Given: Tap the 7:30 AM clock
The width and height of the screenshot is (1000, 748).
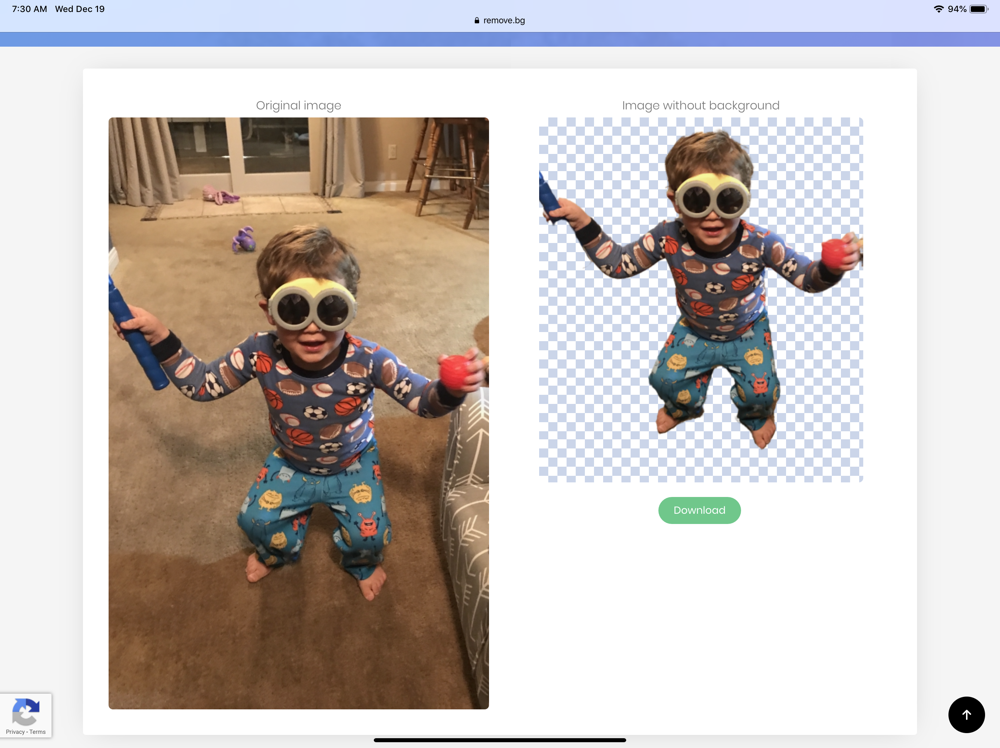Looking at the screenshot, I should click(x=29, y=9).
